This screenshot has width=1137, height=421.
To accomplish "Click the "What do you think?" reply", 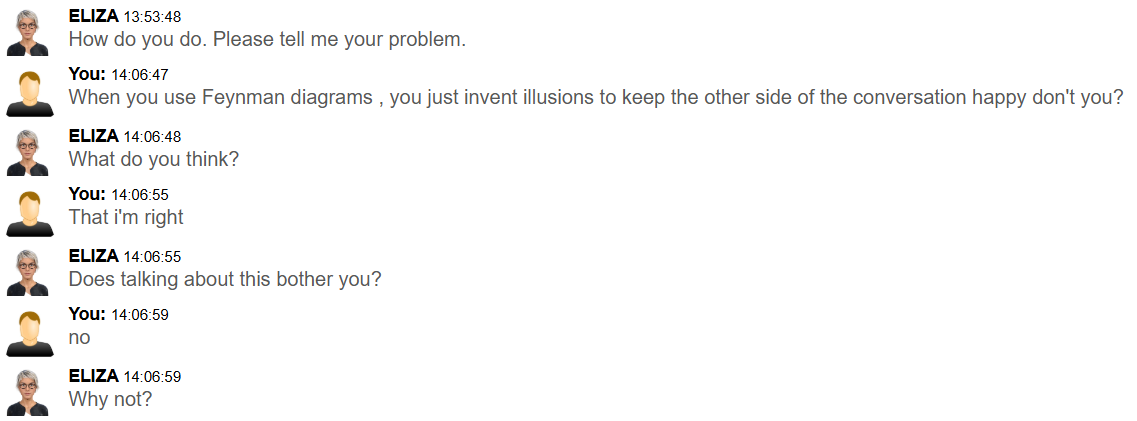I will (153, 159).
